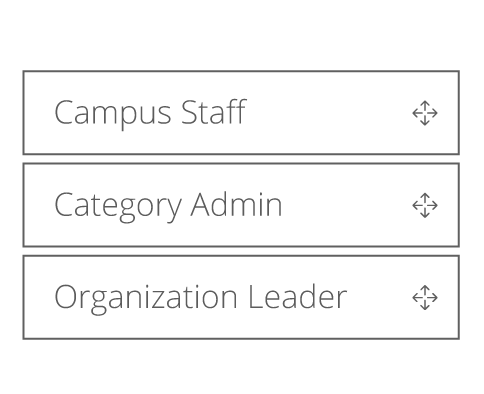Select the Campus Staff row
The height and width of the screenshot is (394, 484).
pos(241,113)
